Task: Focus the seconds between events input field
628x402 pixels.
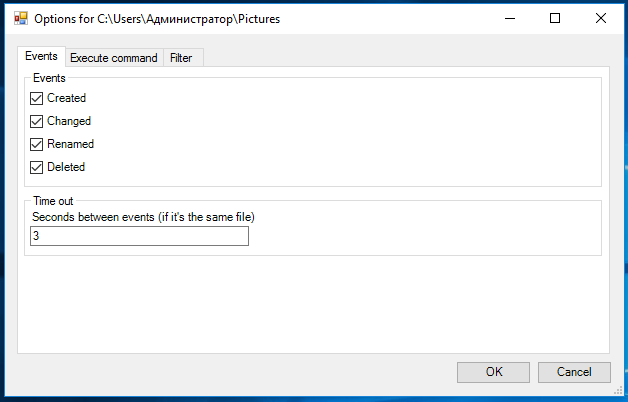Action: pyautogui.click(x=139, y=236)
